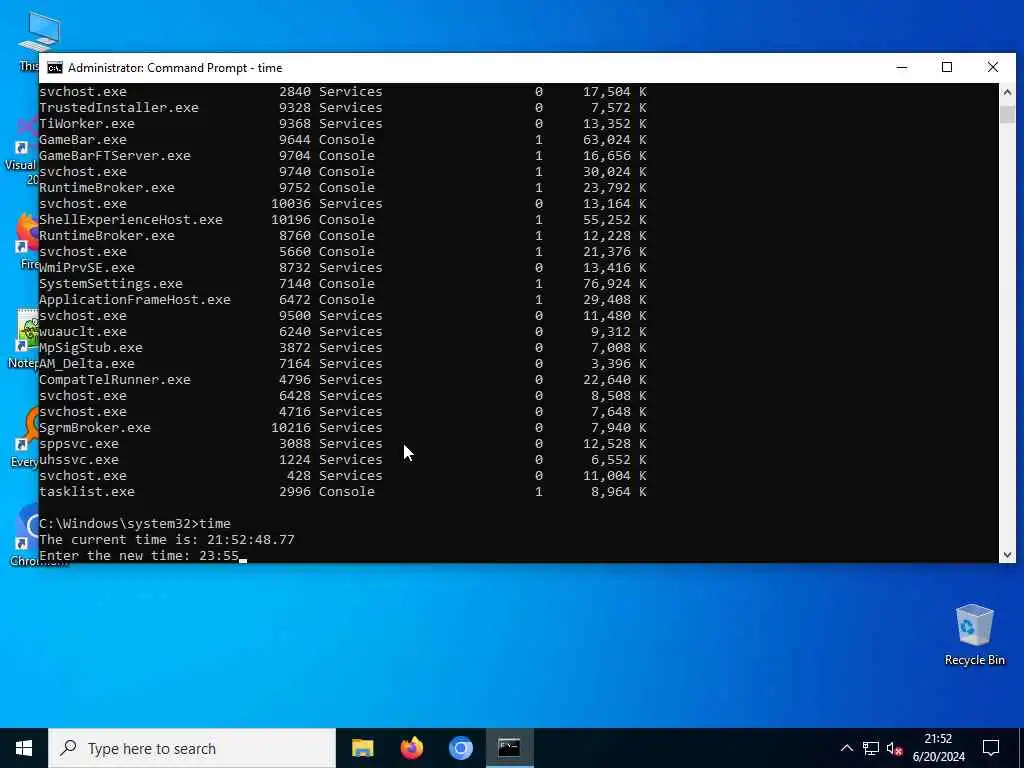The height and width of the screenshot is (768, 1024).
Task: Launch Firefox from the taskbar
Action: [411, 748]
